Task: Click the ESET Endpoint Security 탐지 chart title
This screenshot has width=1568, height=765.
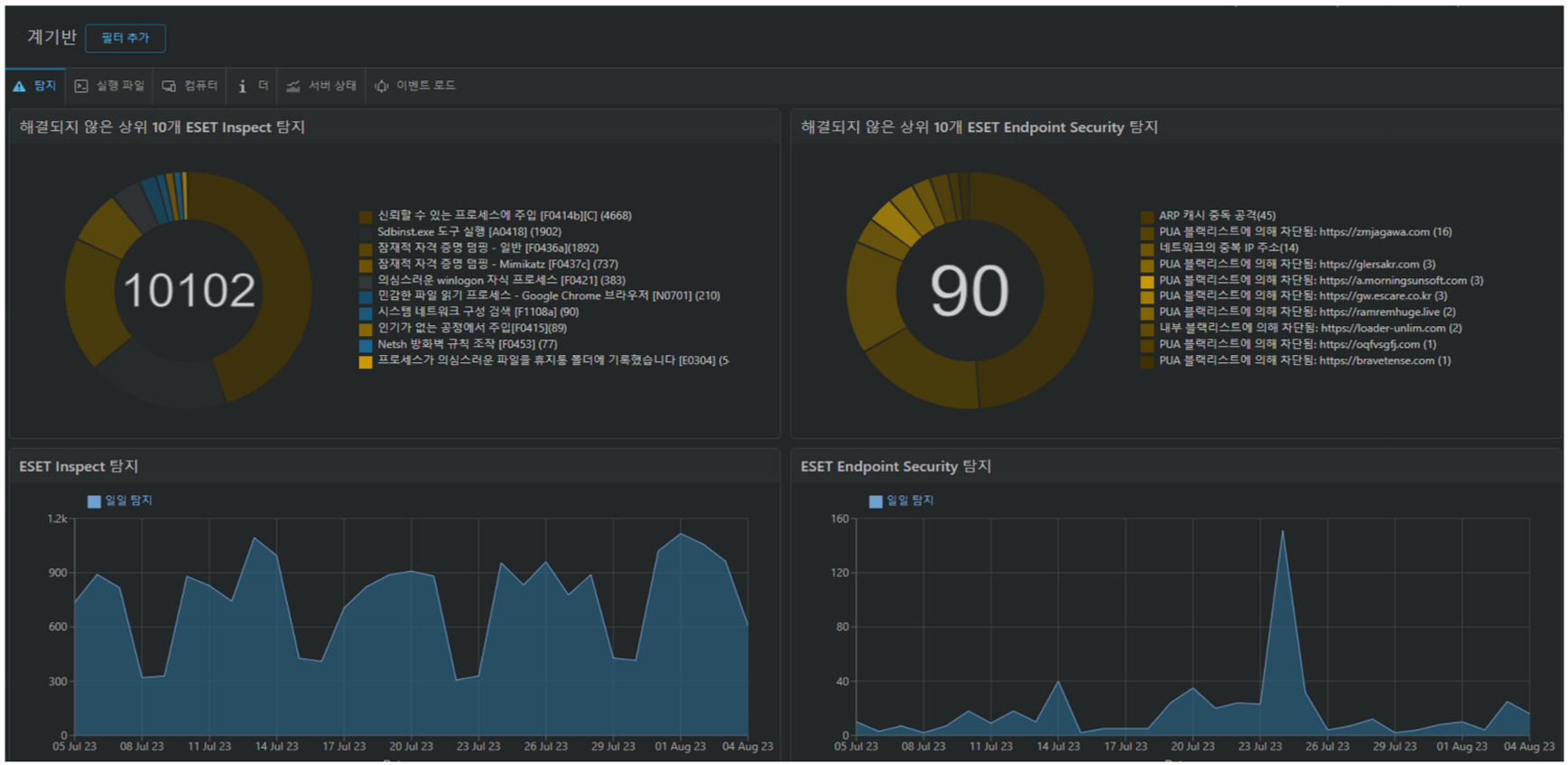Action: coord(895,466)
